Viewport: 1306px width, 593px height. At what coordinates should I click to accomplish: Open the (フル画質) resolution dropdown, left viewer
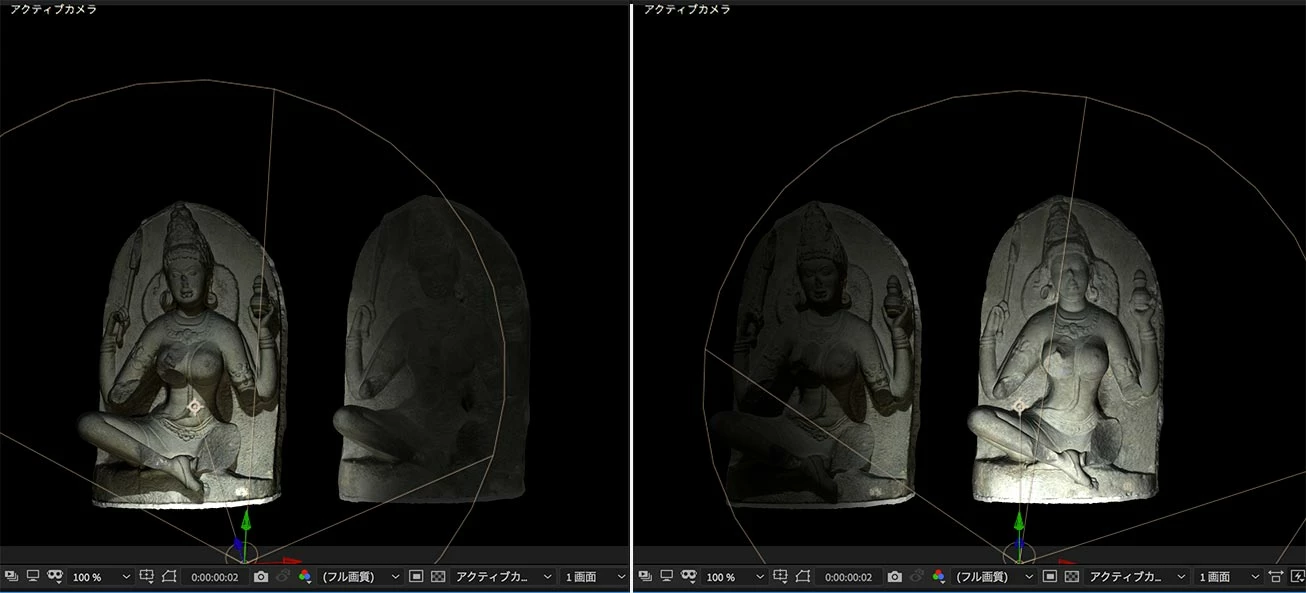click(x=360, y=577)
